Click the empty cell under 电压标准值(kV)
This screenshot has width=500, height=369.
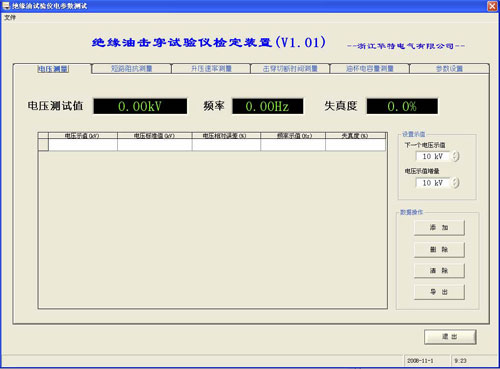pos(155,145)
